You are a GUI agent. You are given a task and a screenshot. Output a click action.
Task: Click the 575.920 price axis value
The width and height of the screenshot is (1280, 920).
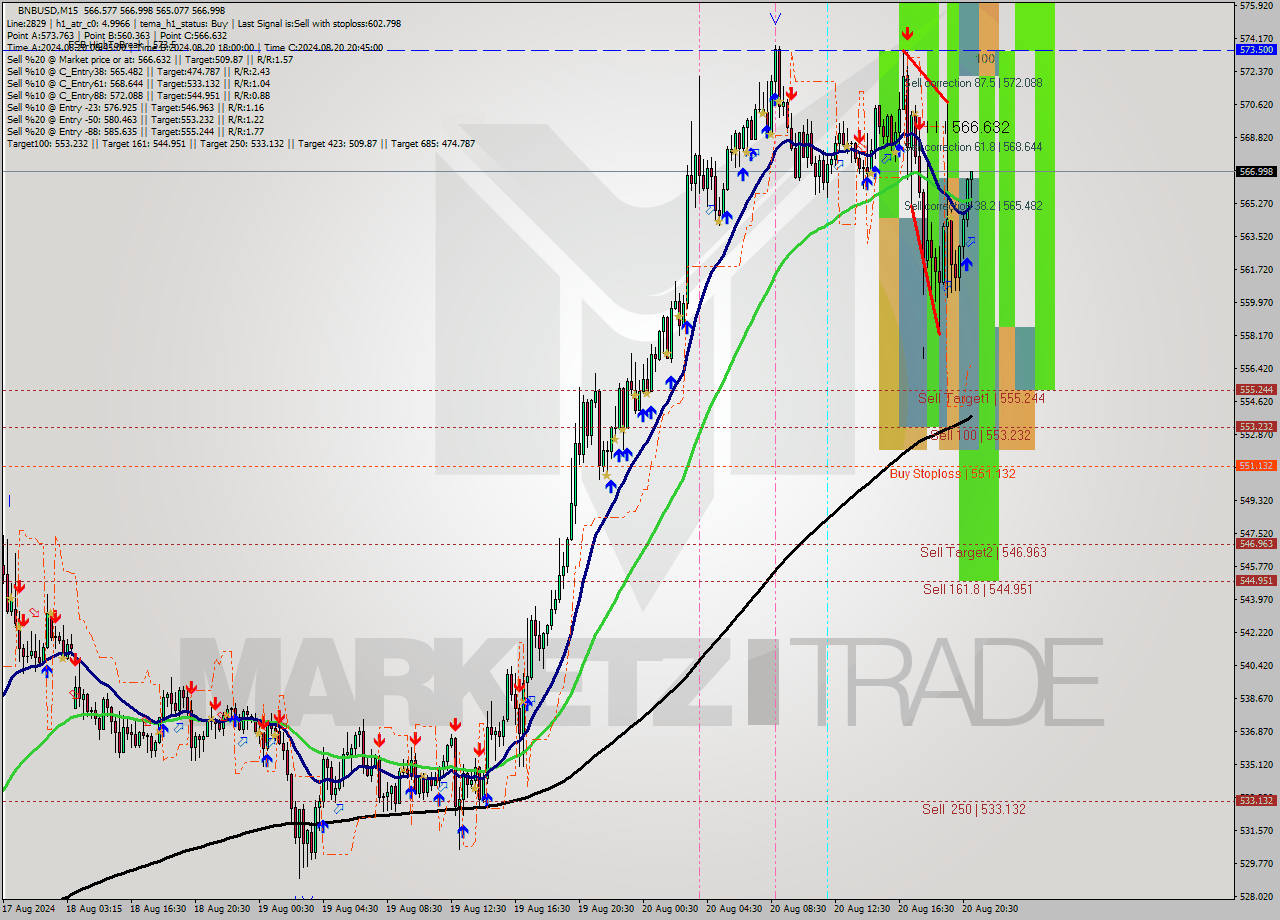point(1256,6)
